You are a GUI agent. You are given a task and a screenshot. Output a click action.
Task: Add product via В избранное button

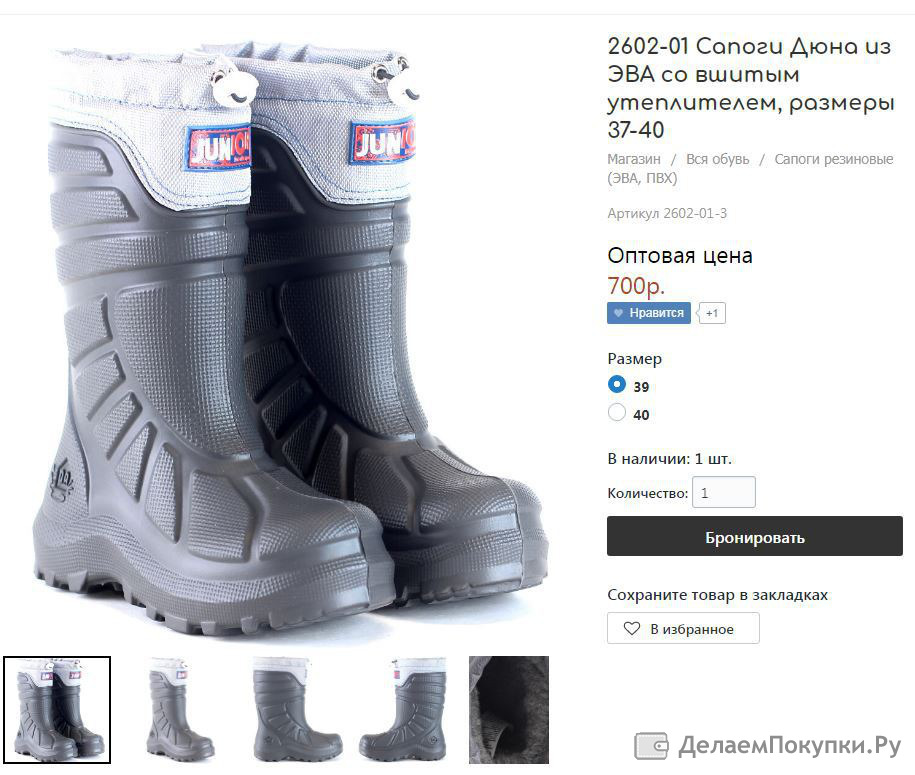[x=683, y=628]
